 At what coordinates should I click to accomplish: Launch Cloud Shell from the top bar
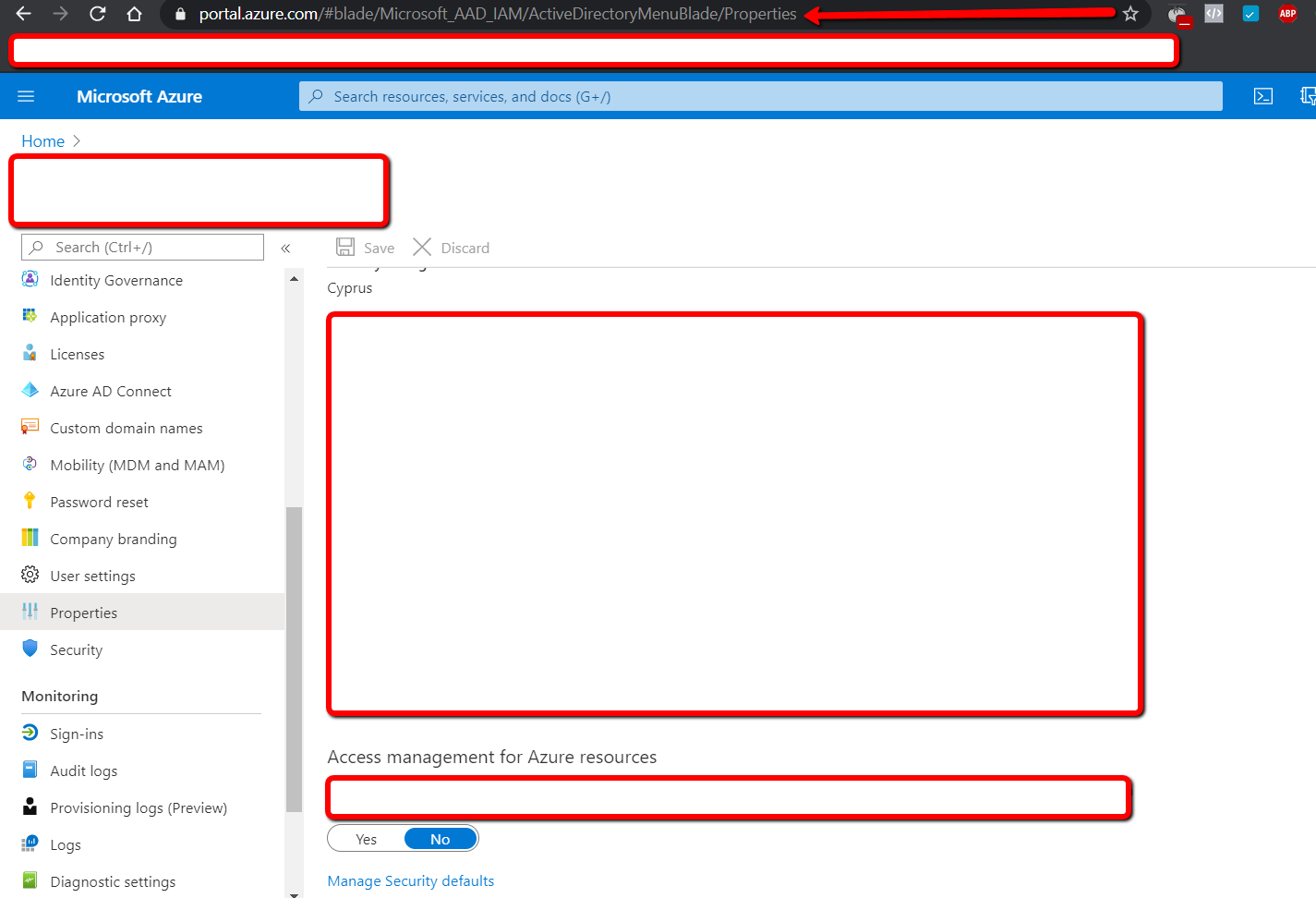point(1263,96)
